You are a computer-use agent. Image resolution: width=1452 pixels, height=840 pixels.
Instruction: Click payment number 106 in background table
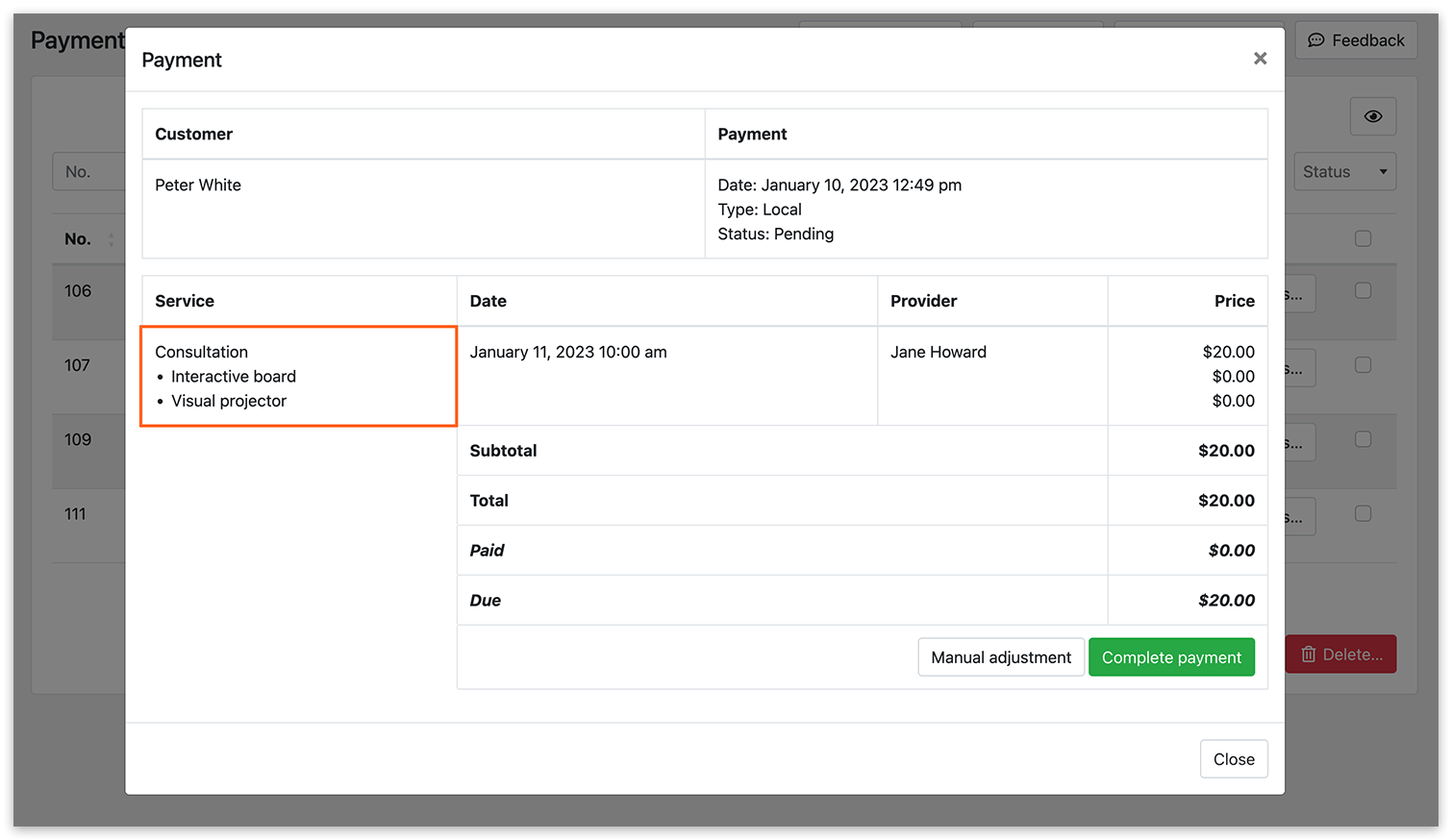[78, 291]
